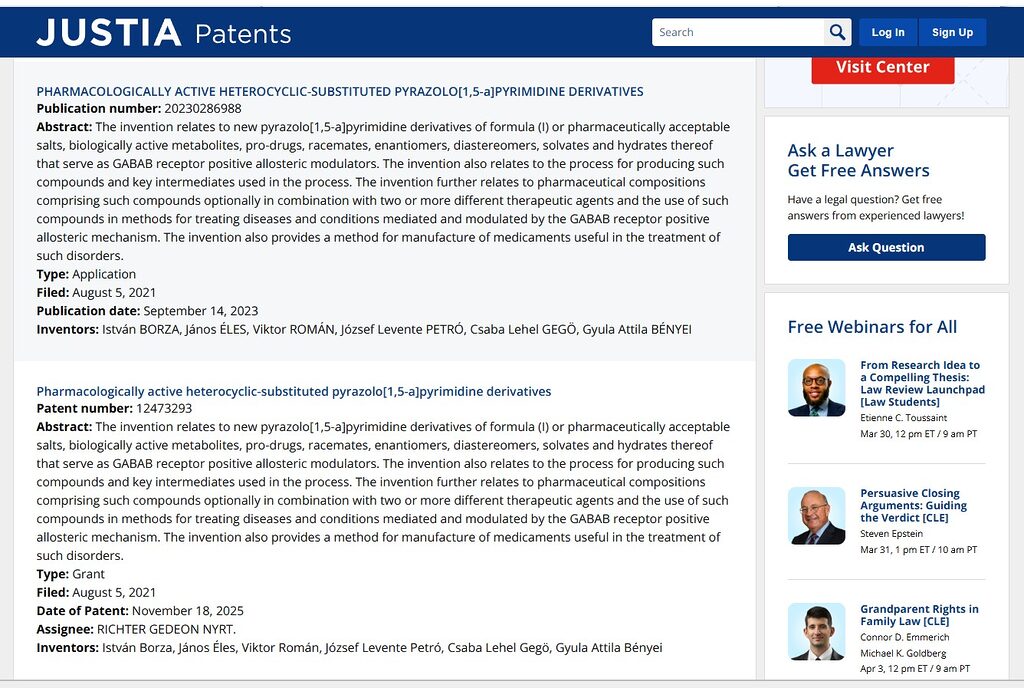
Task: Click the Log In button
Action: [x=887, y=31]
